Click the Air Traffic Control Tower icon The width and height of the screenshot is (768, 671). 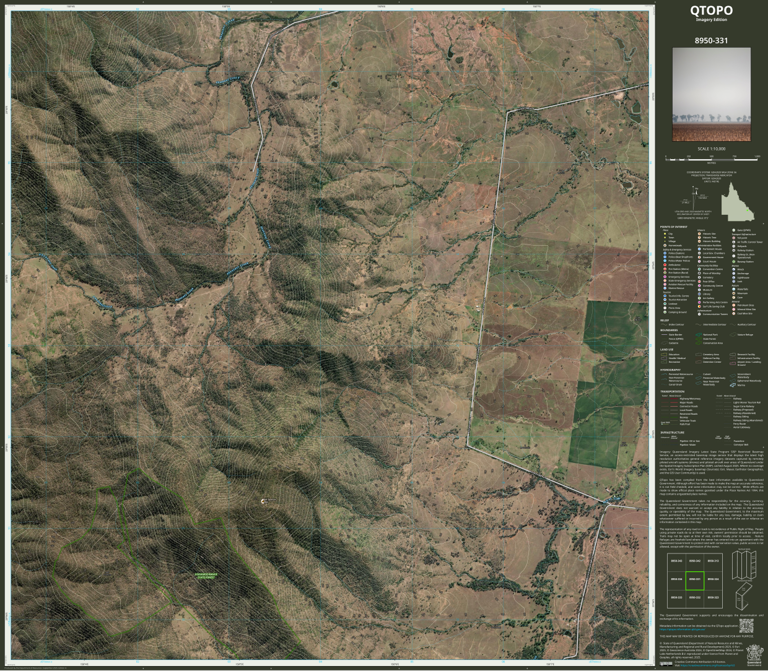[x=734, y=242]
